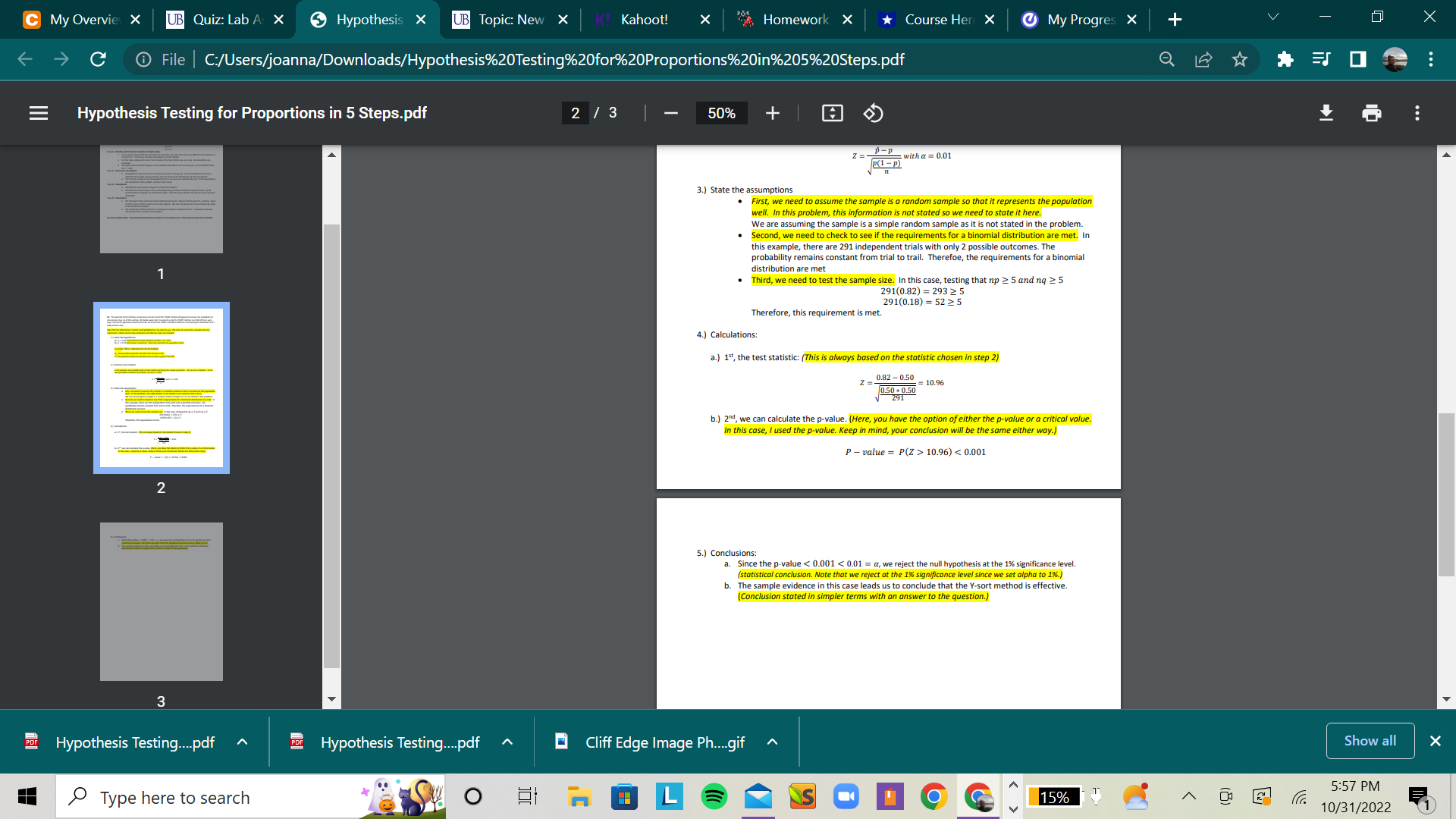Open the Extensions puzzle icon
The image size is (1456, 819).
1285,59
